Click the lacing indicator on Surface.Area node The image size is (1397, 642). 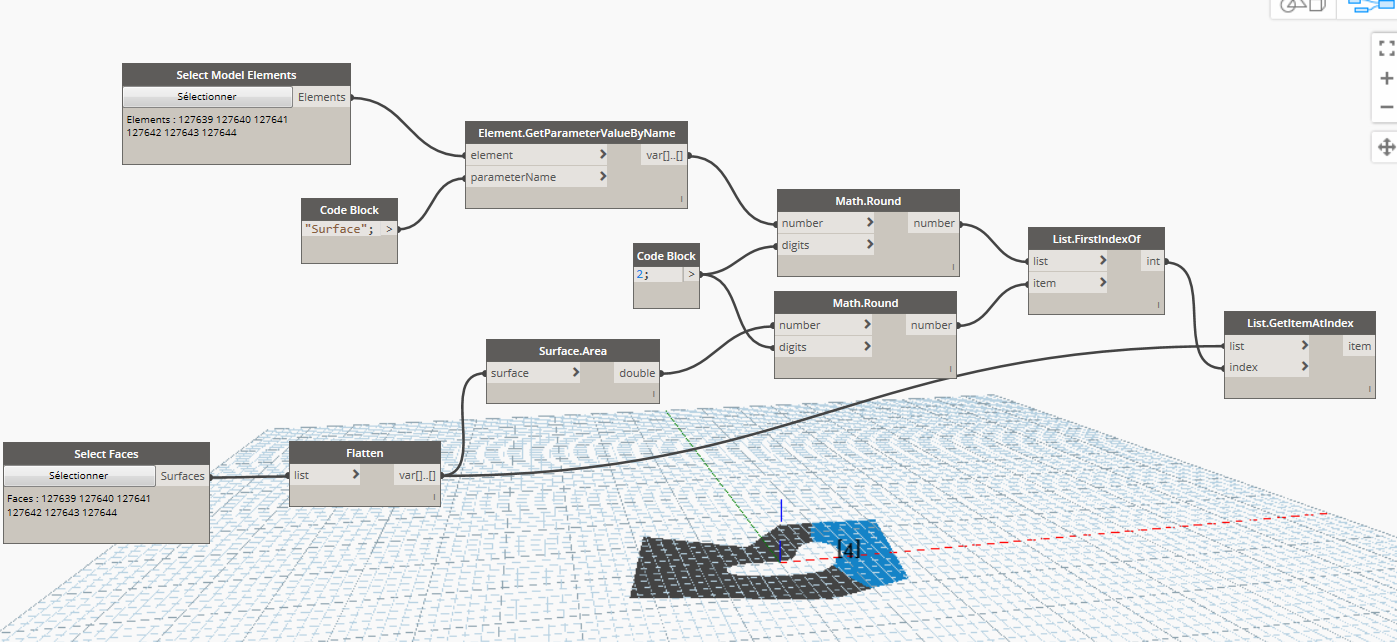(654, 395)
